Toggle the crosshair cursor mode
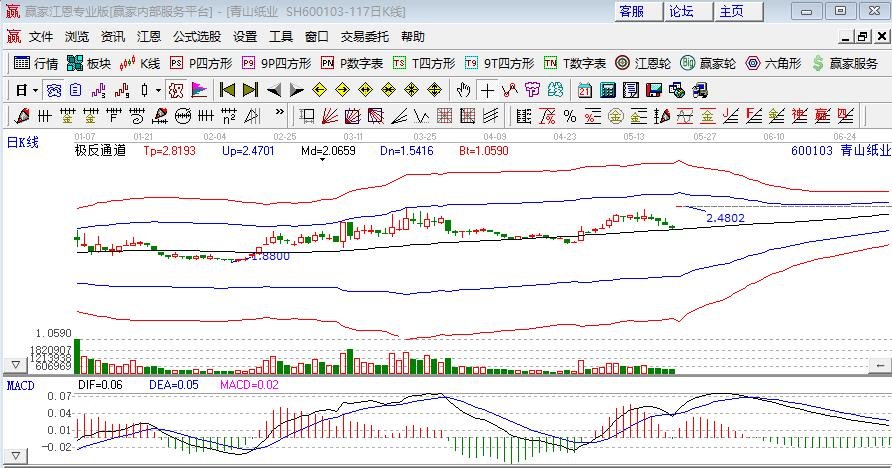 pyautogui.click(x=488, y=90)
